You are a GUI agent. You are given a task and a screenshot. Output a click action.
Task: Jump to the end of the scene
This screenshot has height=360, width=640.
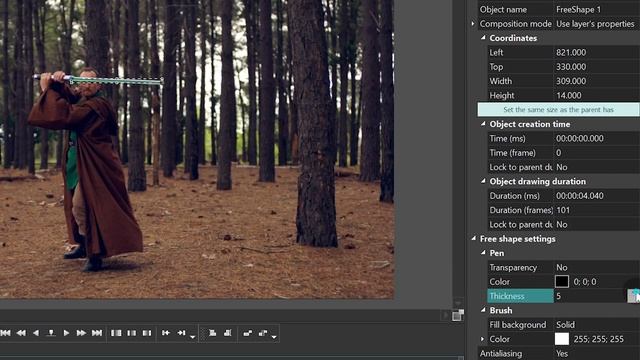coord(97,333)
